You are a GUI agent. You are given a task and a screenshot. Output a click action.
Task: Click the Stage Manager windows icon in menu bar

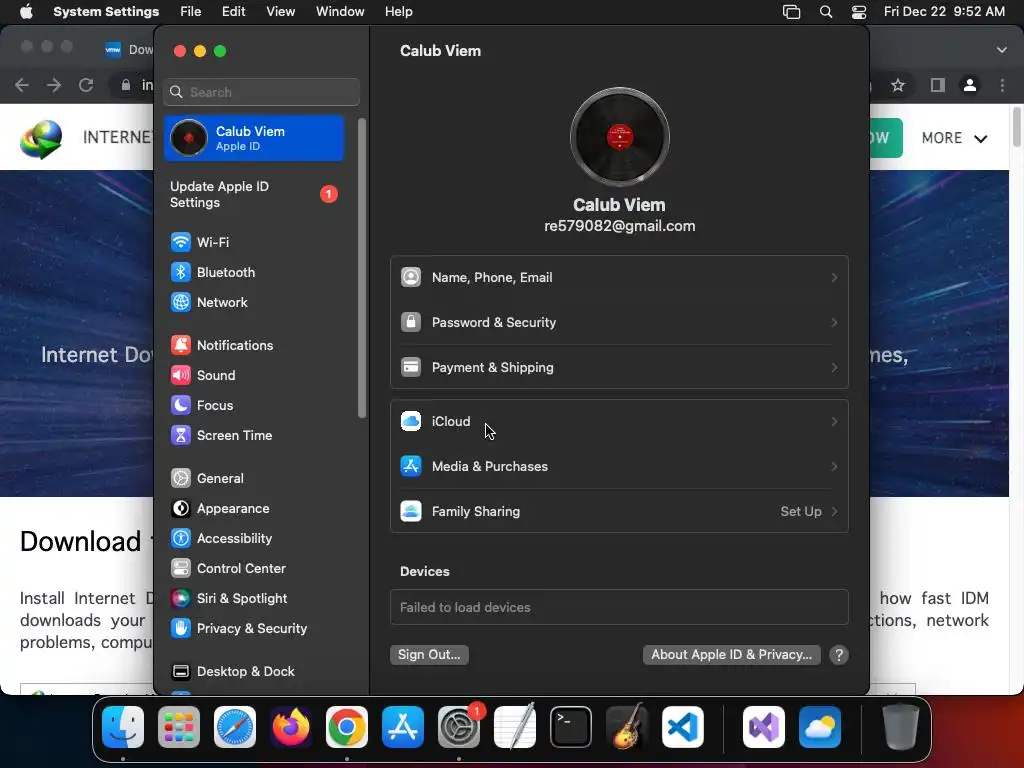coord(792,12)
